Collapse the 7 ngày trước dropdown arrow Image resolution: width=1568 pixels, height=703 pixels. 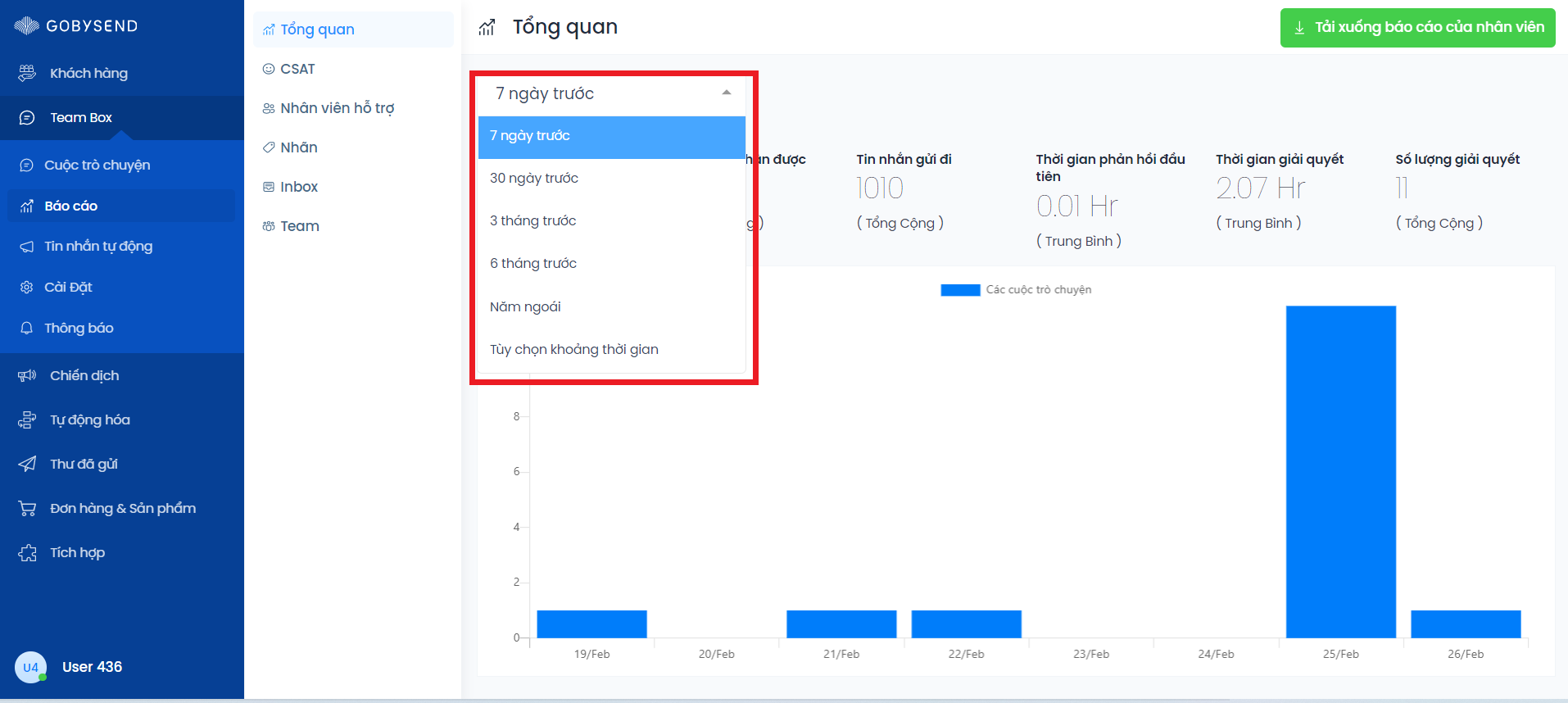click(726, 93)
